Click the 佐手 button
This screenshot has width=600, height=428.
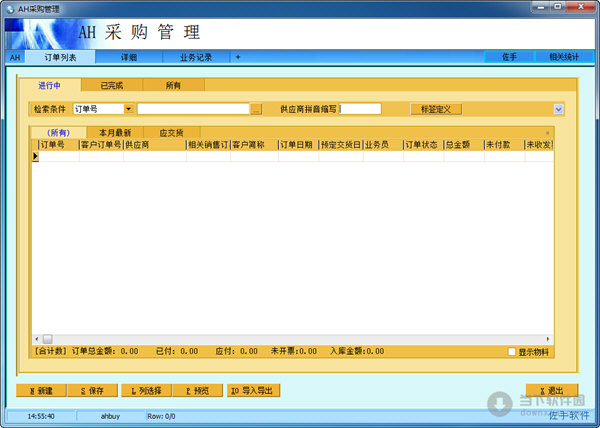point(509,57)
